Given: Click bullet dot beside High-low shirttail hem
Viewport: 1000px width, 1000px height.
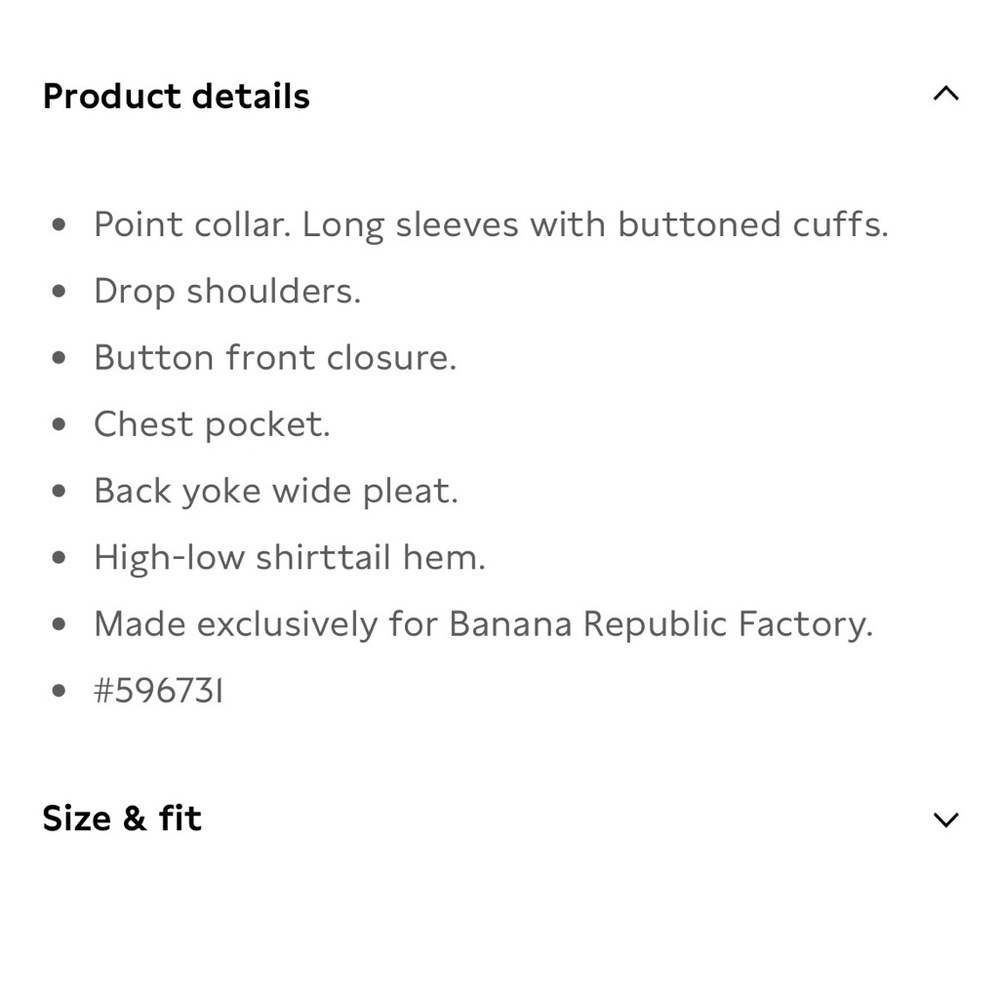Looking at the screenshot, I should pos(59,557).
